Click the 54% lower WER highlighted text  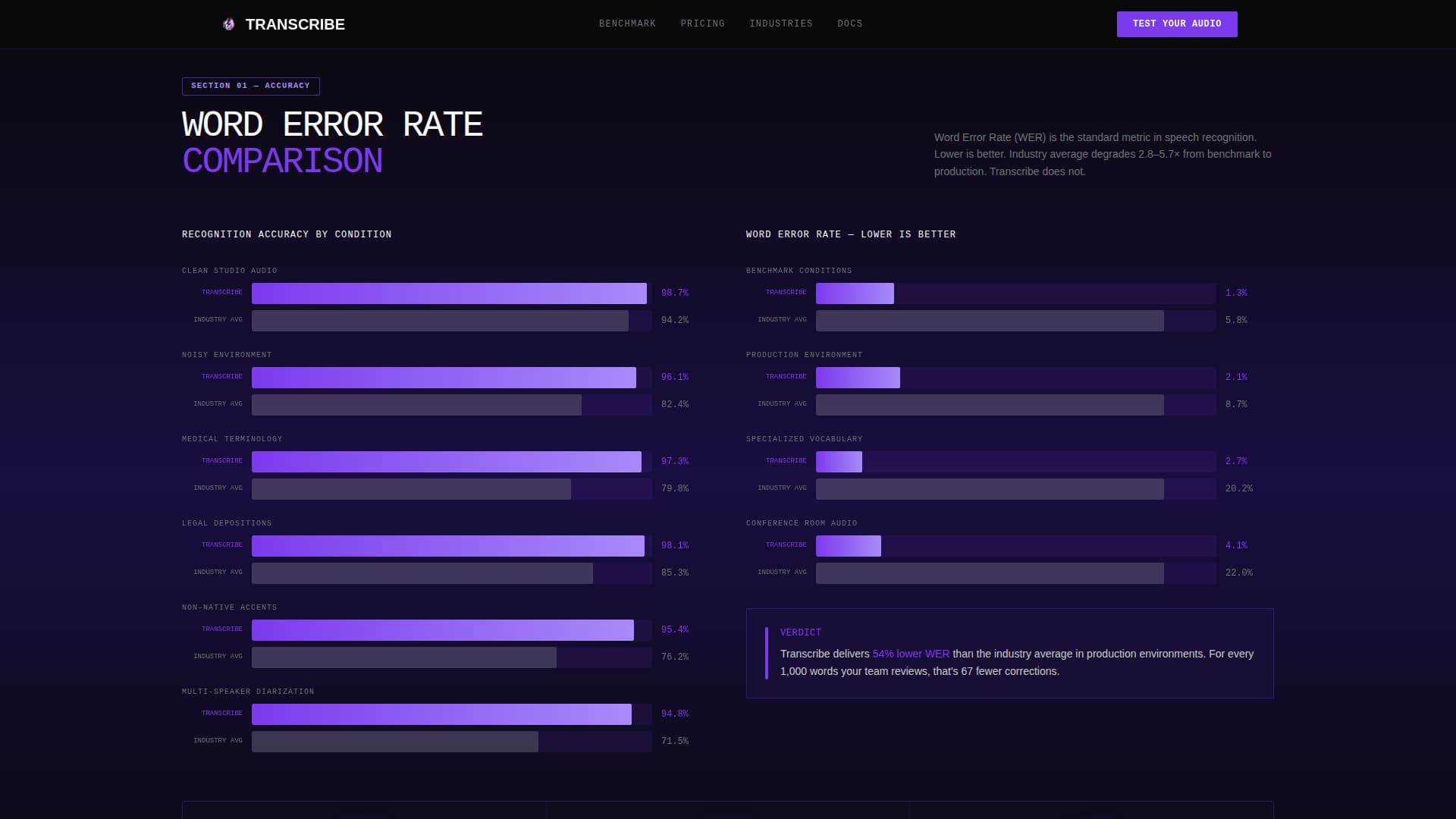click(911, 654)
